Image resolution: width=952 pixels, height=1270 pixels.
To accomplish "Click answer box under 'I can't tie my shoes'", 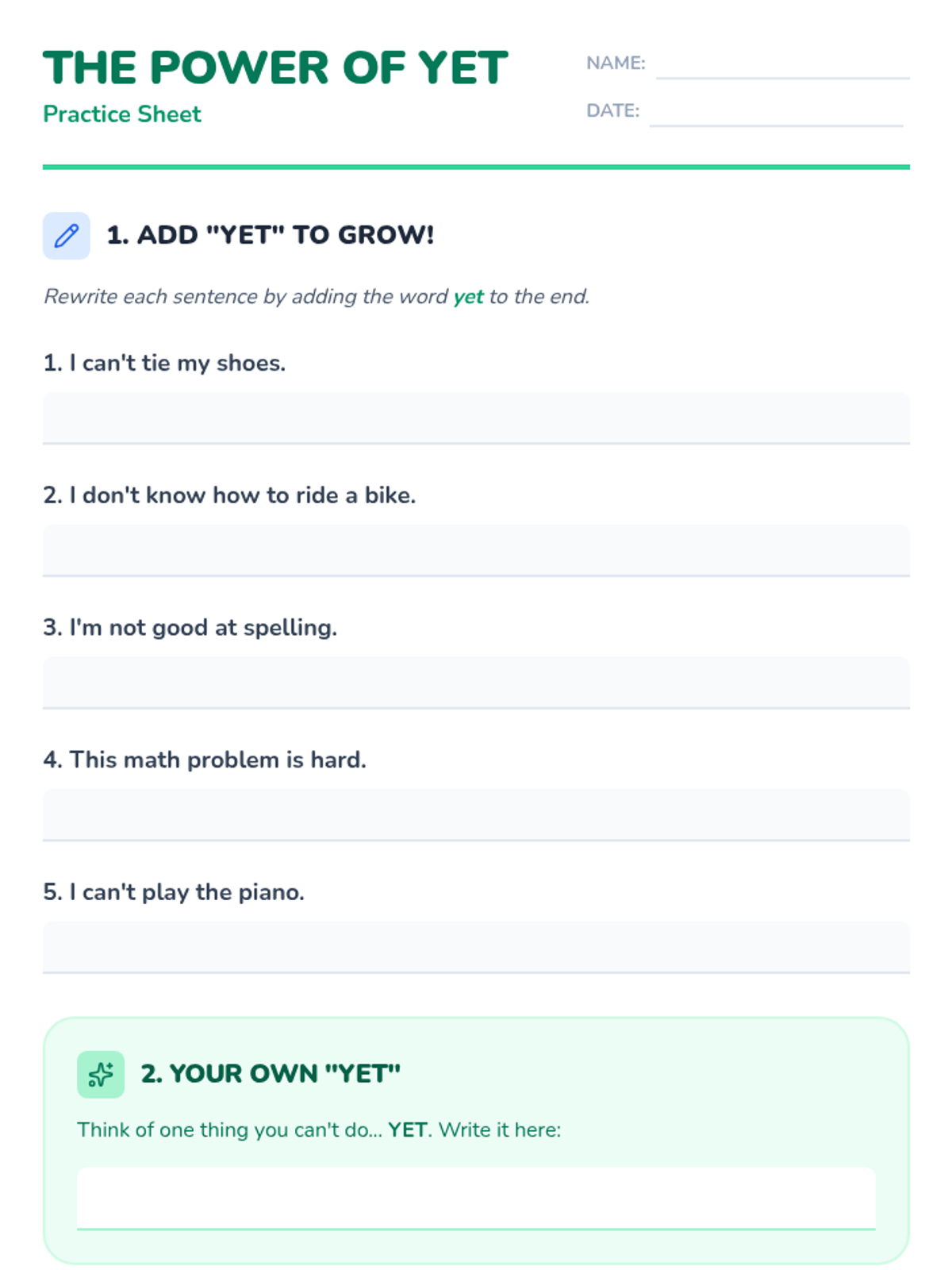I will 476,418.
